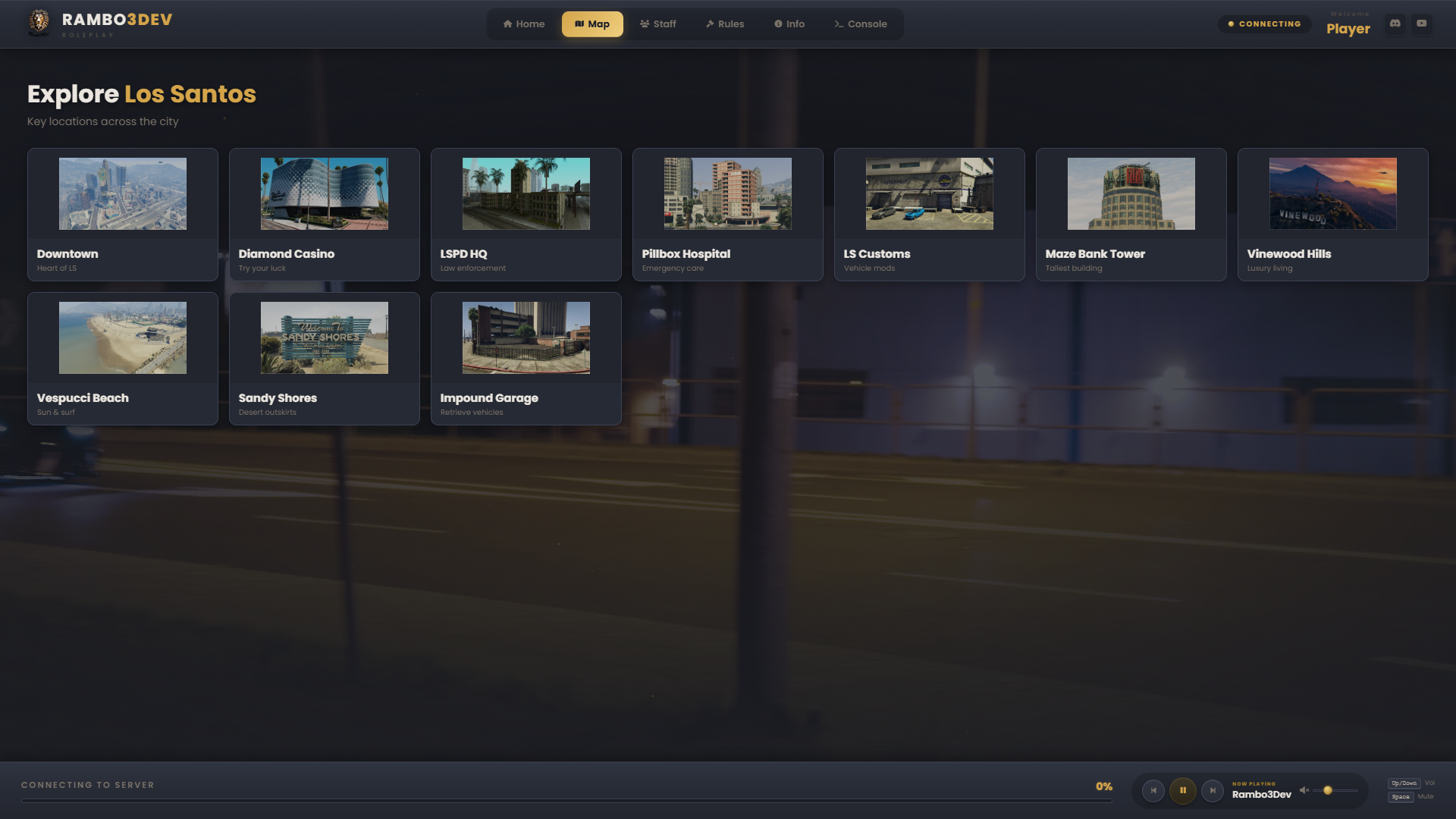Open the Vinewood Hills location card
Image resolution: width=1456 pixels, height=819 pixels.
tap(1332, 215)
